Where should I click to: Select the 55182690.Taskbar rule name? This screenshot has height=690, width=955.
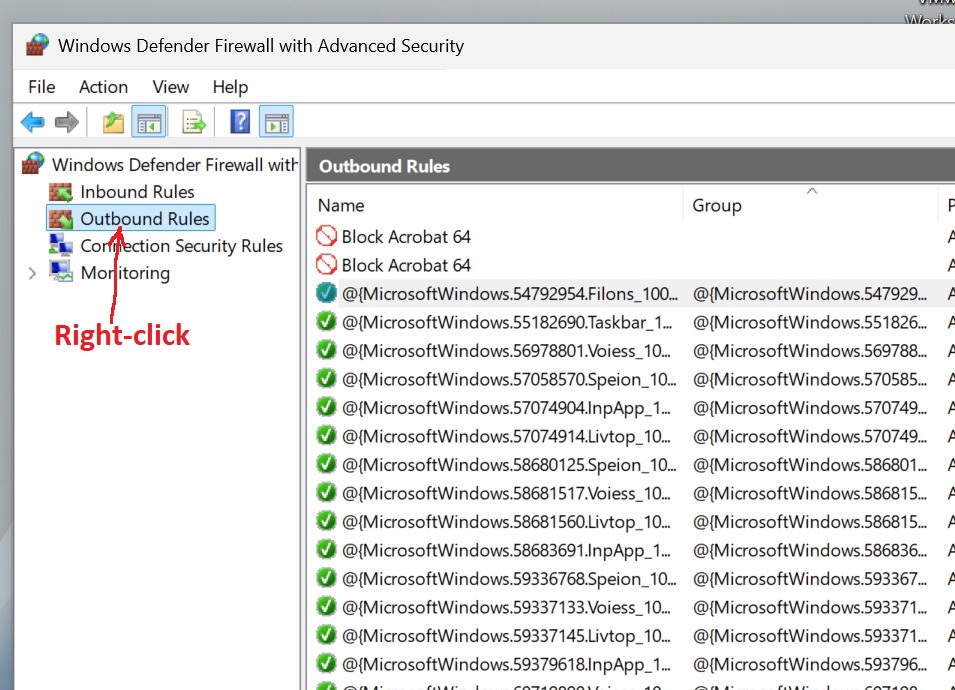[x=507, y=322]
